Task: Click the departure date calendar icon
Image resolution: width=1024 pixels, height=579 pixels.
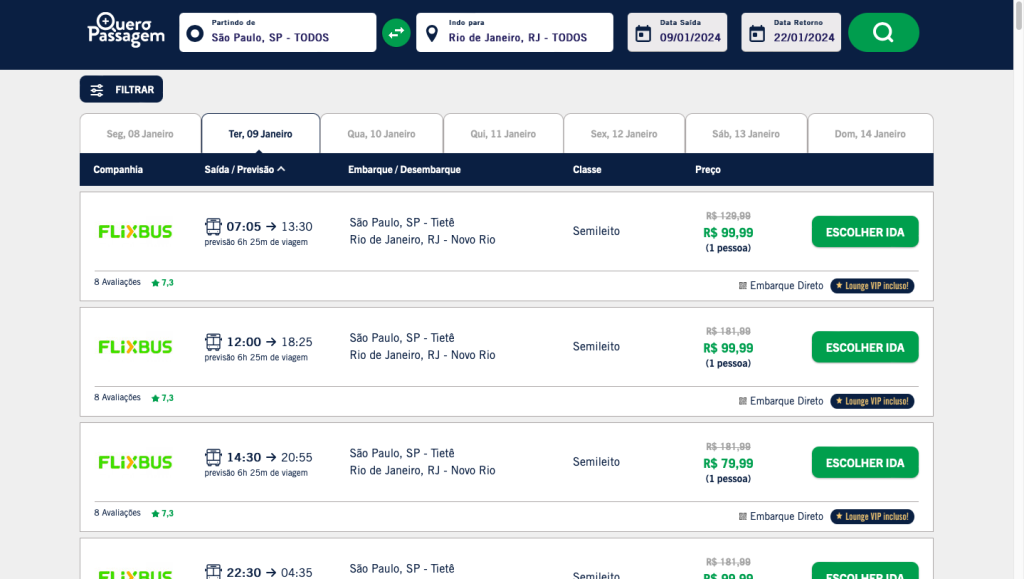Action: point(643,33)
